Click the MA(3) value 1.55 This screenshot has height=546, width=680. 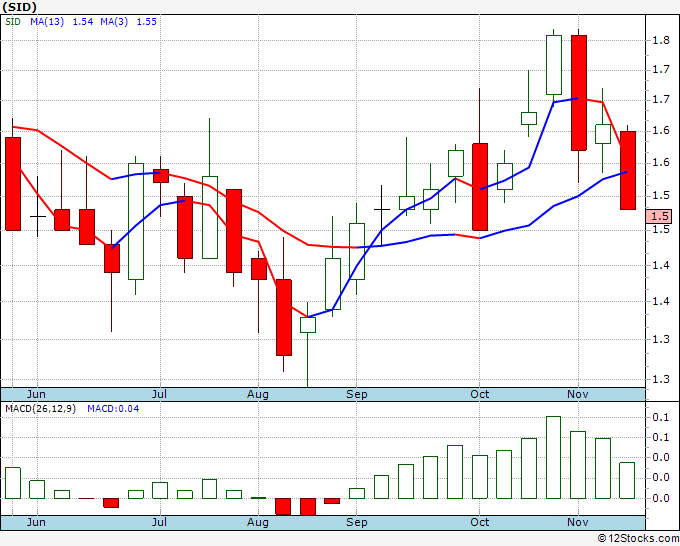point(147,22)
